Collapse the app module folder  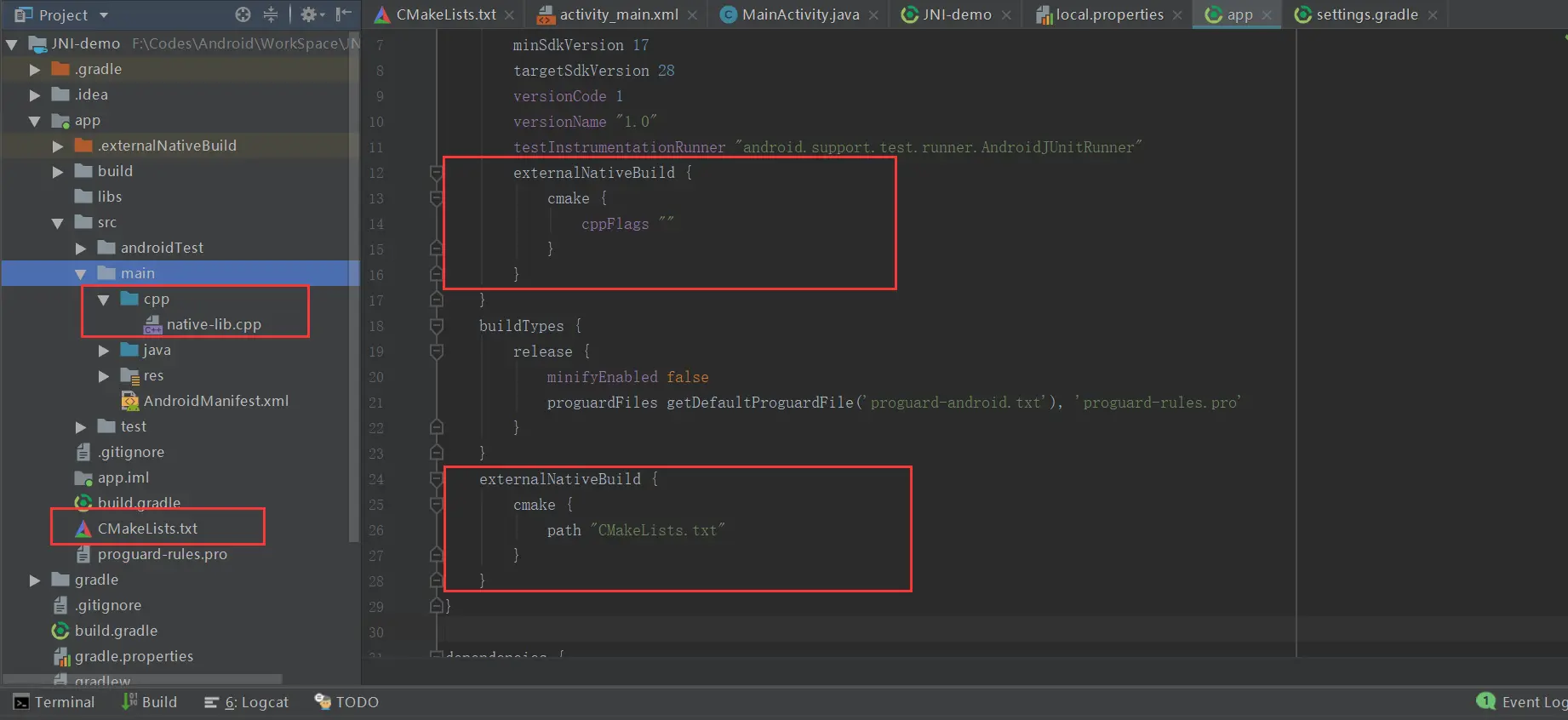[x=35, y=121]
